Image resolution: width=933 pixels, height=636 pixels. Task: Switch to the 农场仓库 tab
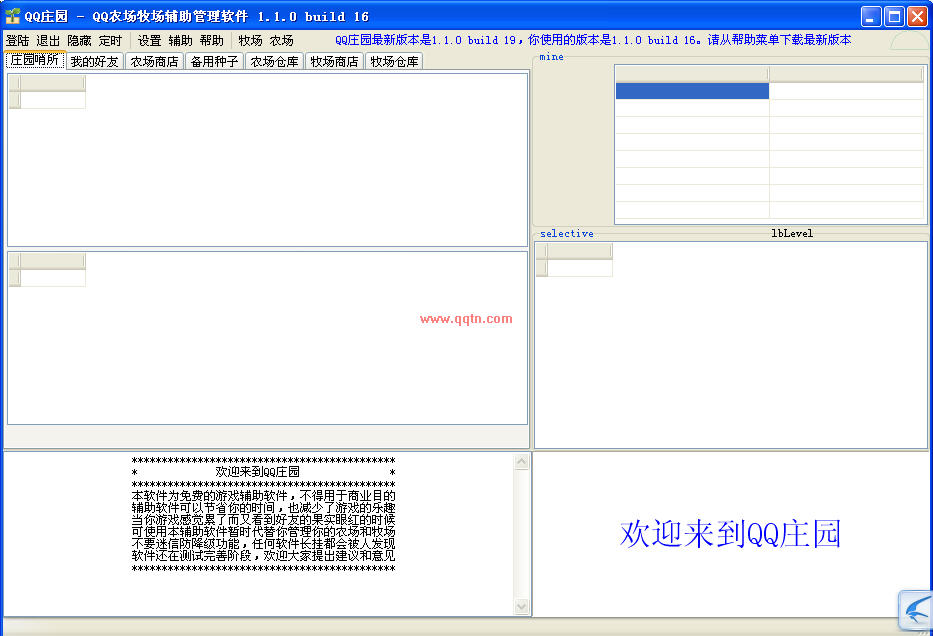(274, 61)
